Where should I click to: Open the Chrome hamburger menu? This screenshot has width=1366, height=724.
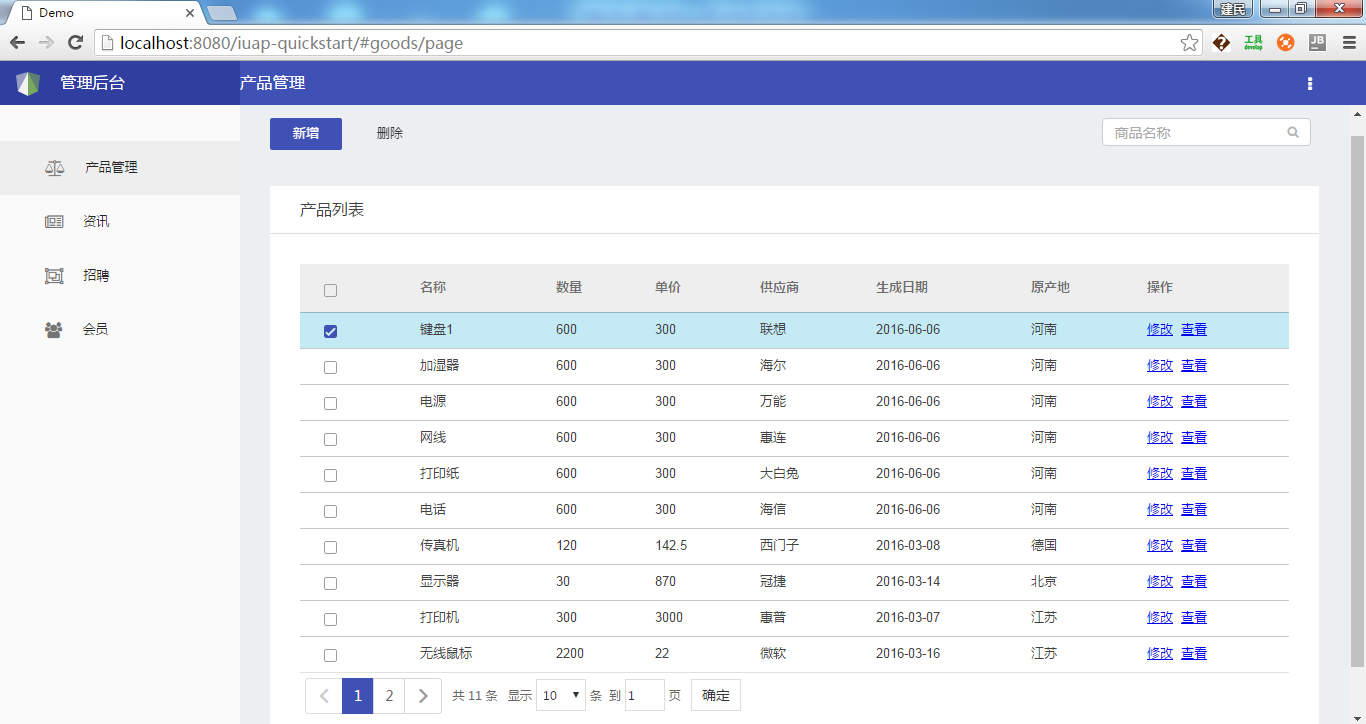pyautogui.click(x=1348, y=43)
